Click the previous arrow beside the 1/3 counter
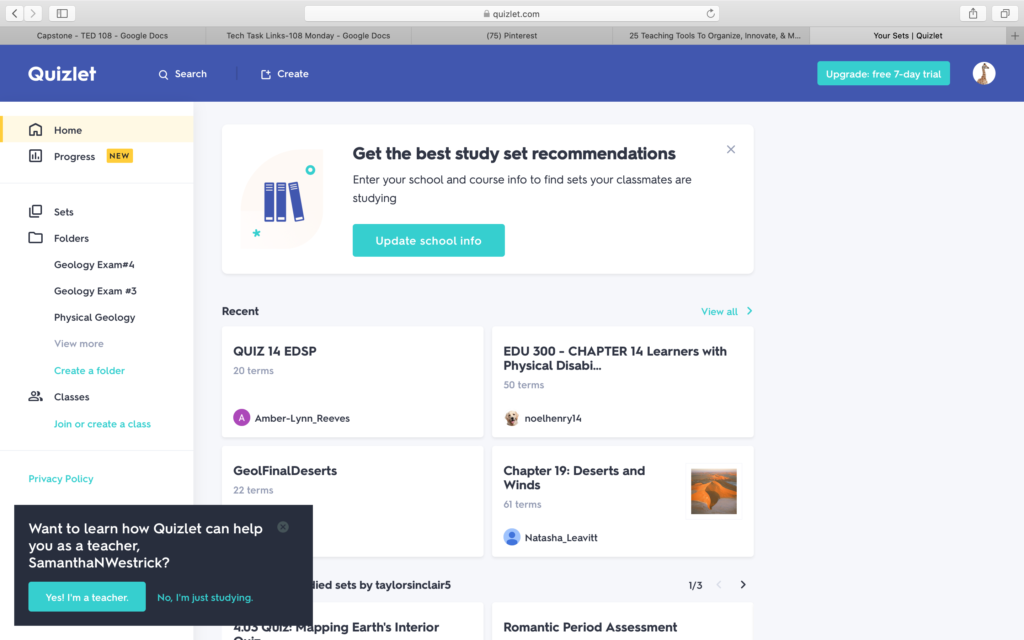Image resolution: width=1024 pixels, height=640 pixels. coord(719,585)
